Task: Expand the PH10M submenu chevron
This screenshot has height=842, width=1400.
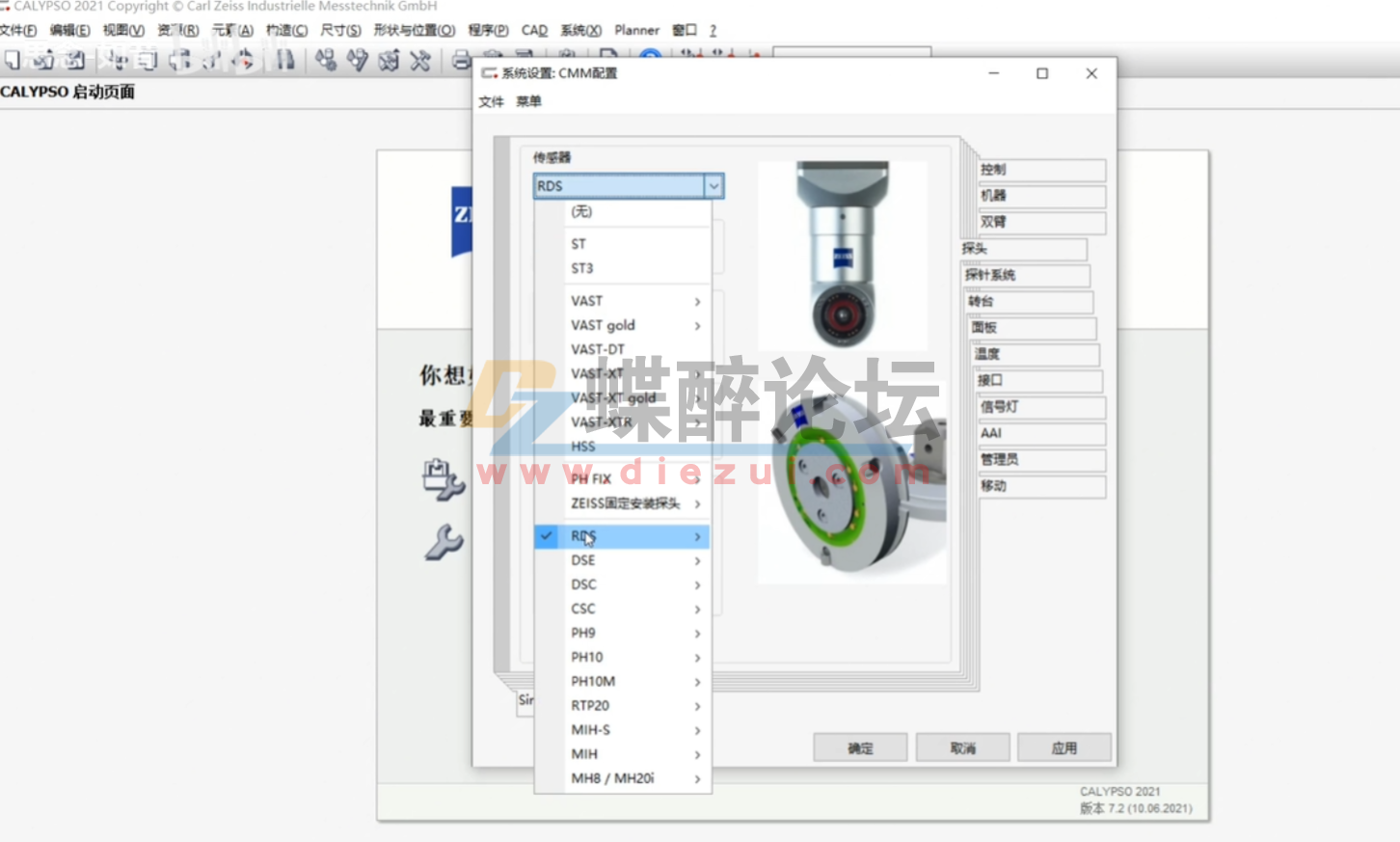Action: coord(696,682)
